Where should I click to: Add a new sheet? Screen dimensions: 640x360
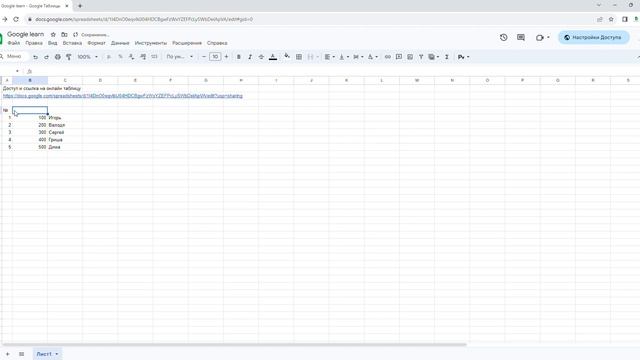coord(7,354)
